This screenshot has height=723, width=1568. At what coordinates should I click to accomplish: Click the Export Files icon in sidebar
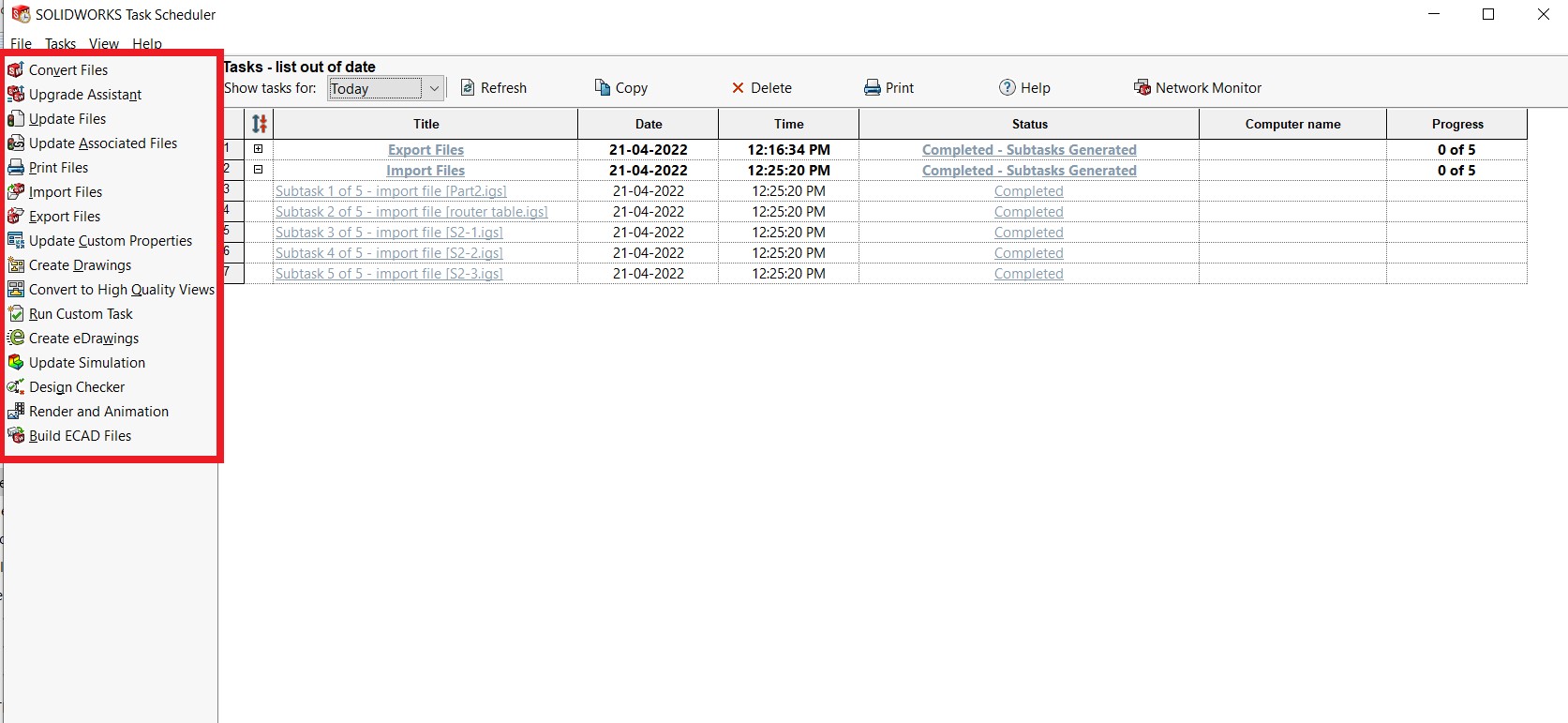pyautogui.click(x=16, y=216)
